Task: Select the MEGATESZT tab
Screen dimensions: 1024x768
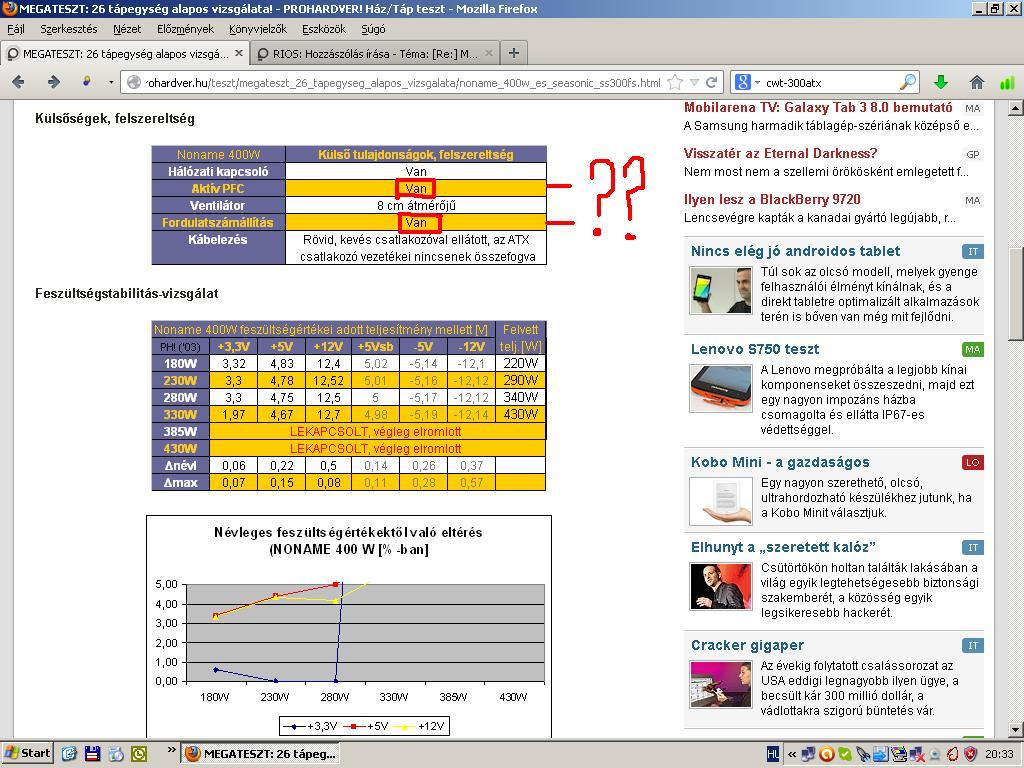Action: click(125, 54)
